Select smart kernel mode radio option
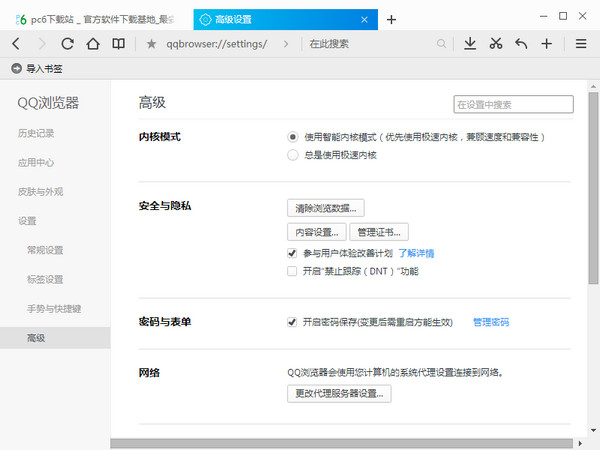 click(292, 137)
